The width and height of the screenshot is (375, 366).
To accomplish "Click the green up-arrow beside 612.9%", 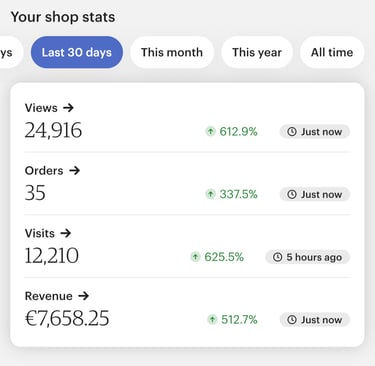I will 210,131.
